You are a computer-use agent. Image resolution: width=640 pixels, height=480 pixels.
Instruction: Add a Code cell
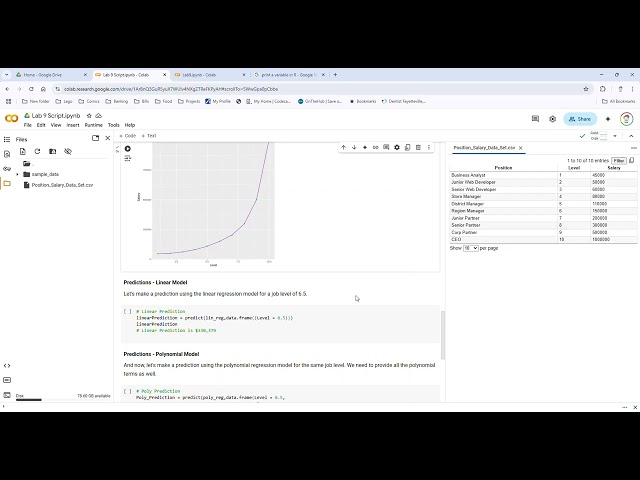tap(127, 136)
